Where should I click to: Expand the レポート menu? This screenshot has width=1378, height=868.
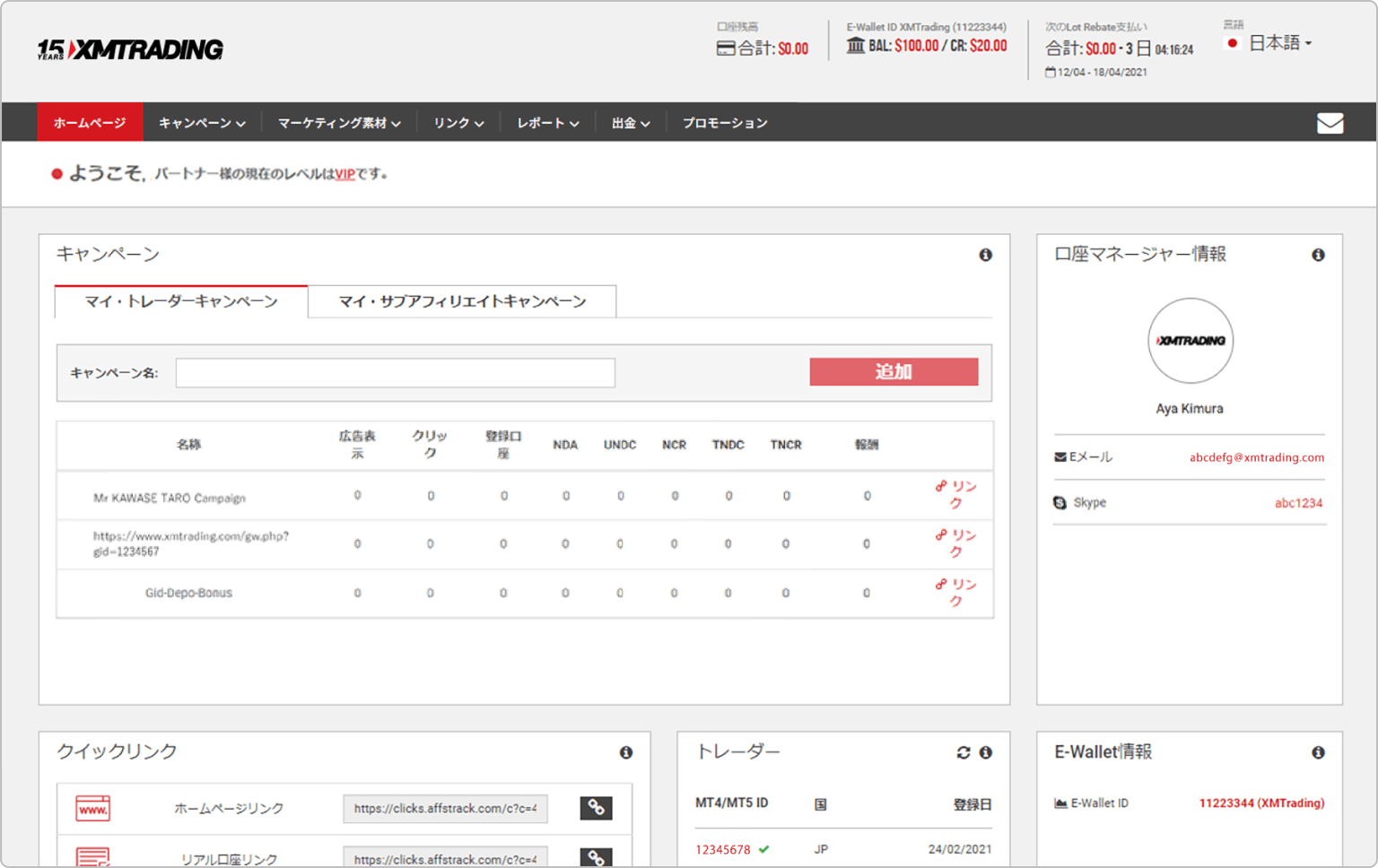pos(547,123)
